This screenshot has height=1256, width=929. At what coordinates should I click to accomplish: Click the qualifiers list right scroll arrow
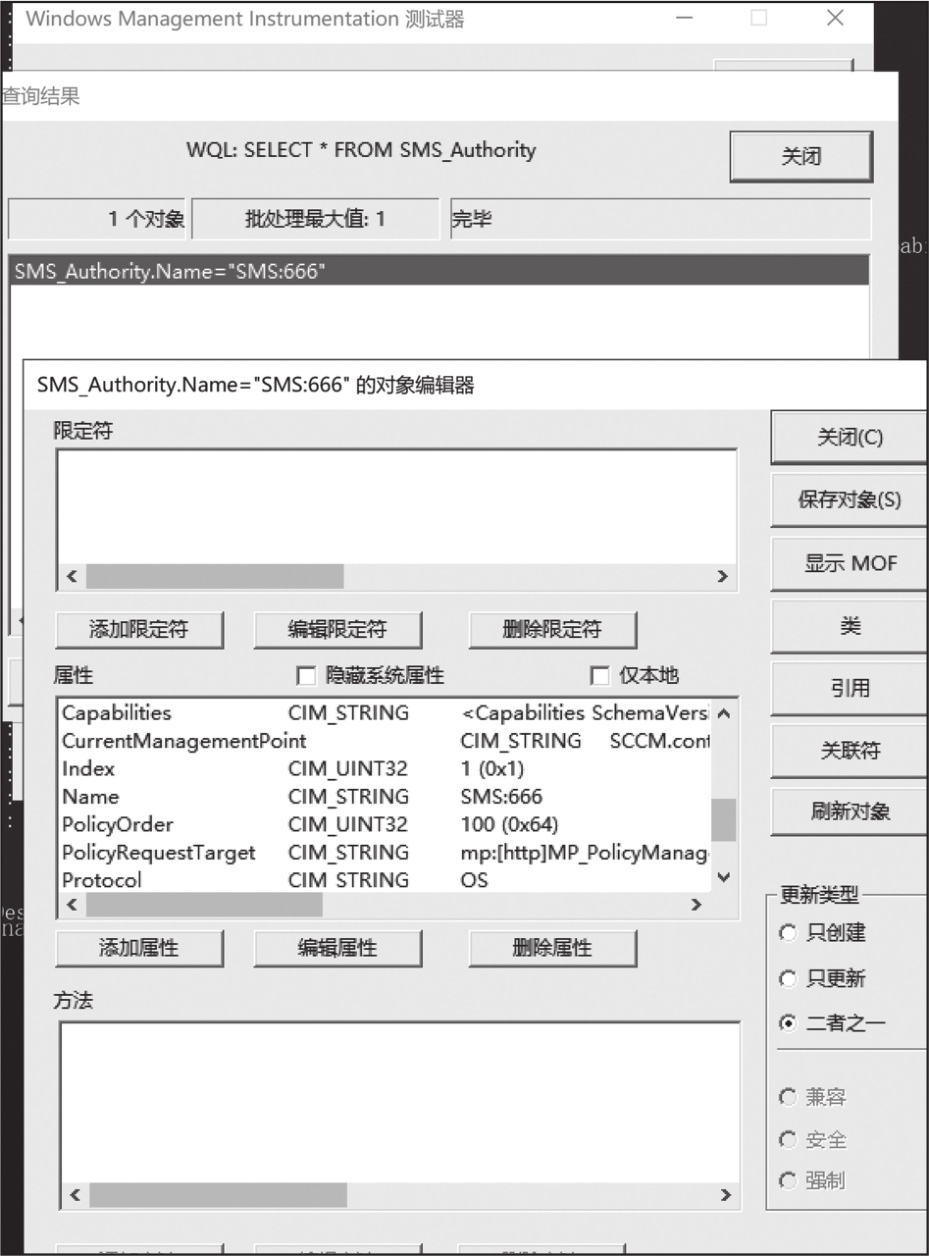tap(723, 576)
